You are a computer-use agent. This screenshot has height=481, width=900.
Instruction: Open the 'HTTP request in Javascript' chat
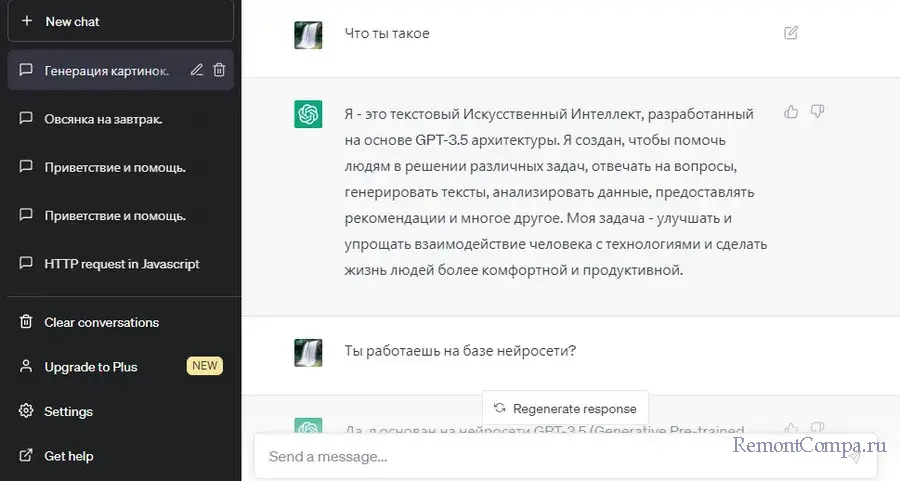(121, 264)
